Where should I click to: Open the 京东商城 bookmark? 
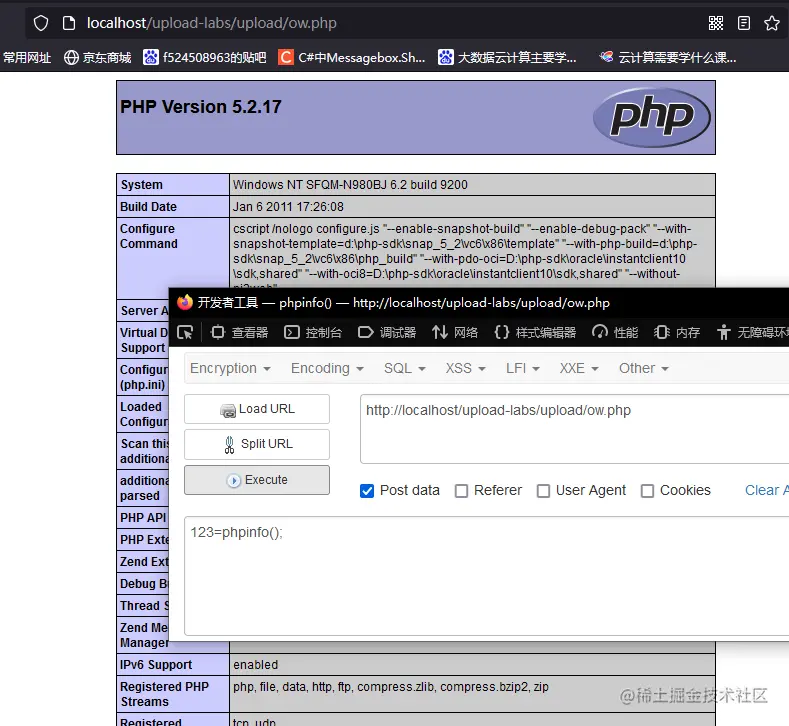click(98, 57)
